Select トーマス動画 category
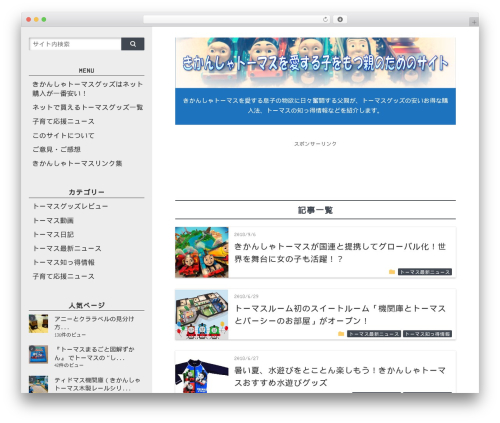500x423 pixels. tap(53, 220)
